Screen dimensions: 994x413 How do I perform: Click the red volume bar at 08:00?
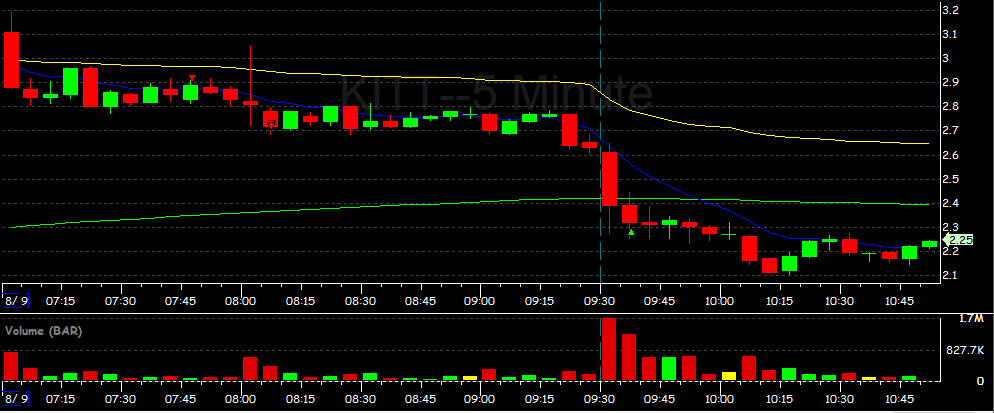250,369
